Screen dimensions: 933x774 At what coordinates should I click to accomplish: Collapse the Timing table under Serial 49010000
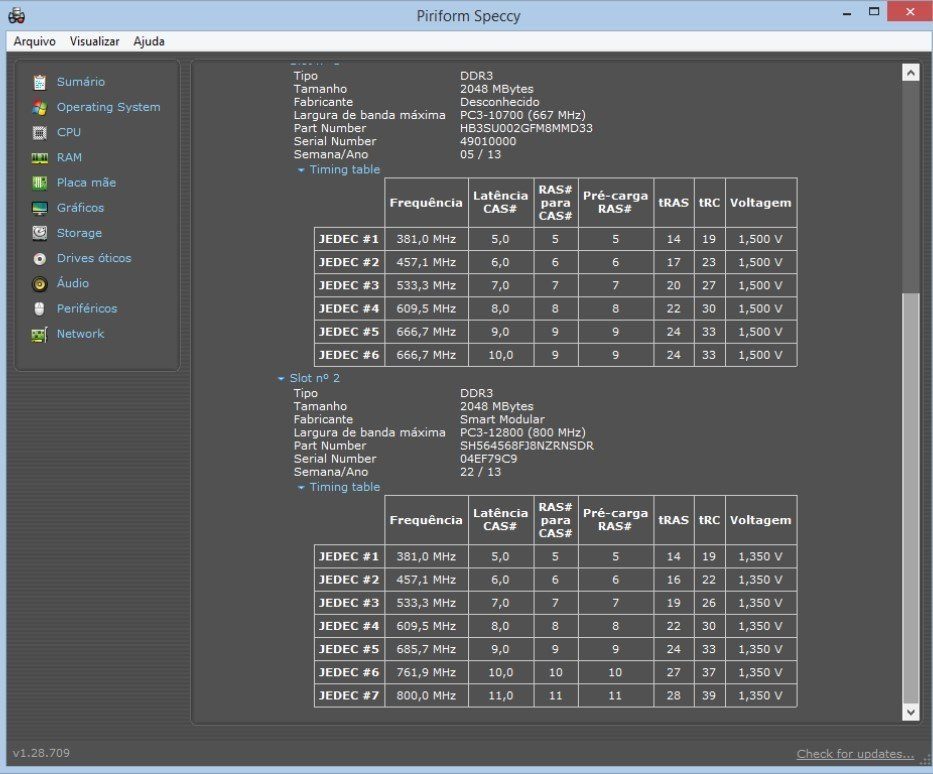pyautogui.click(x=301, y=170)
